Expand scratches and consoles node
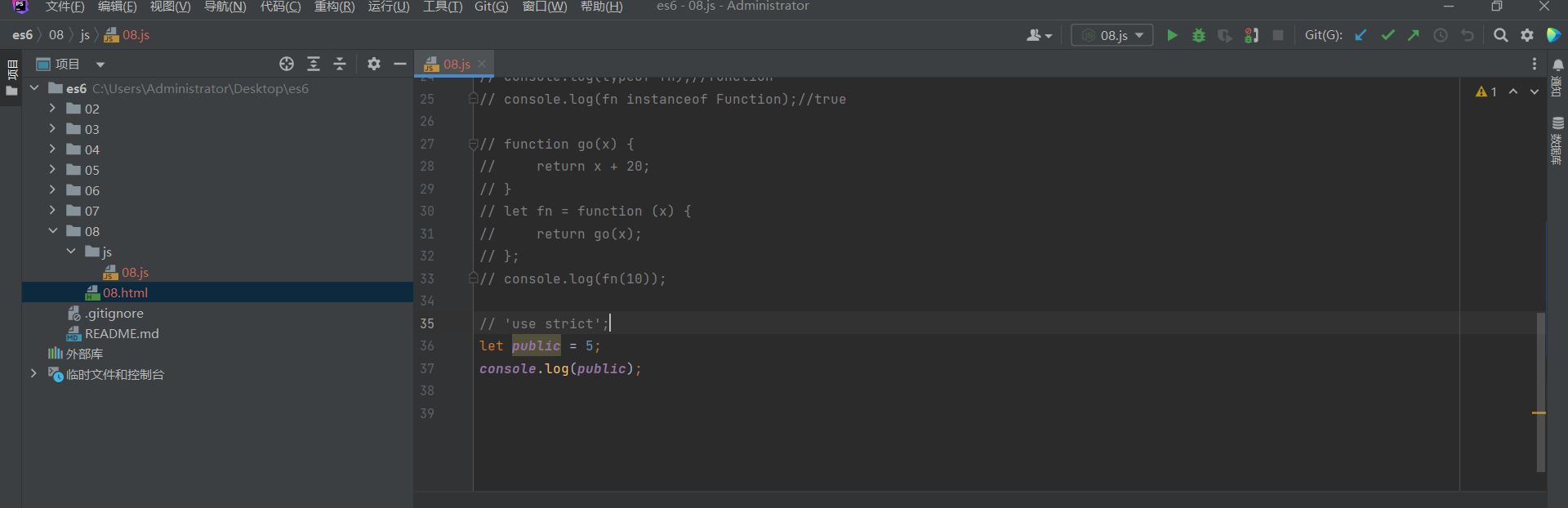1568x508 pixels. pos(33,374)
